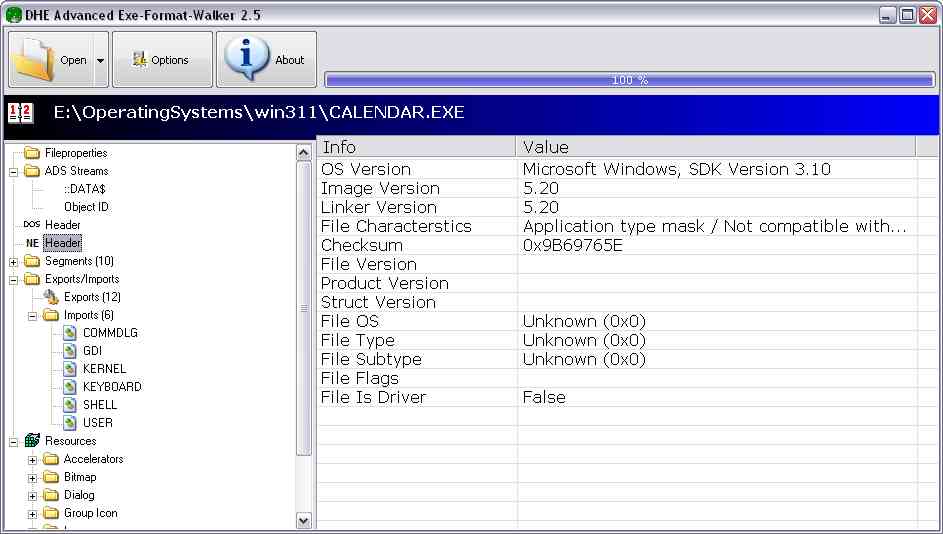Viewport: 943px width, 534px height.
Task: Click the KERNEL import module icon
Action: (x=69, y=369)
